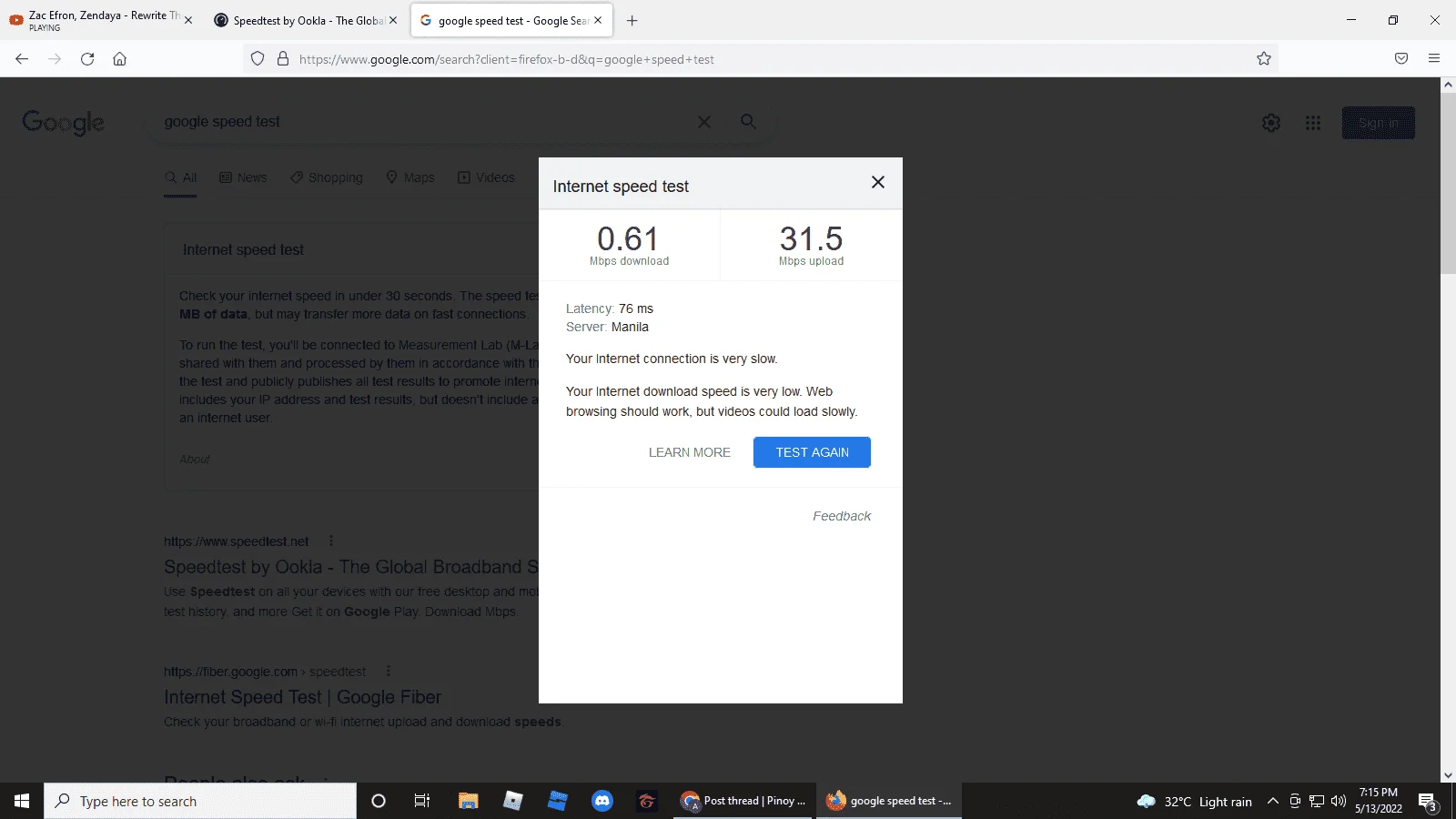Open the weather widget showing Light rain

click(x=1195, y=801)
